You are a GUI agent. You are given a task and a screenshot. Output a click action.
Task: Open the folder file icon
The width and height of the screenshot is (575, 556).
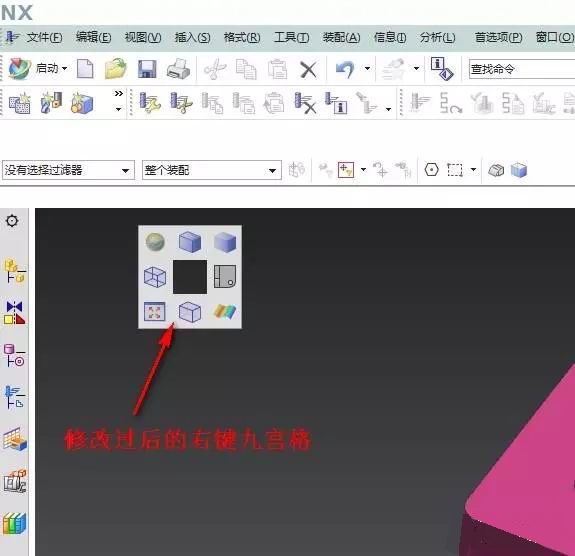[116, 69]
